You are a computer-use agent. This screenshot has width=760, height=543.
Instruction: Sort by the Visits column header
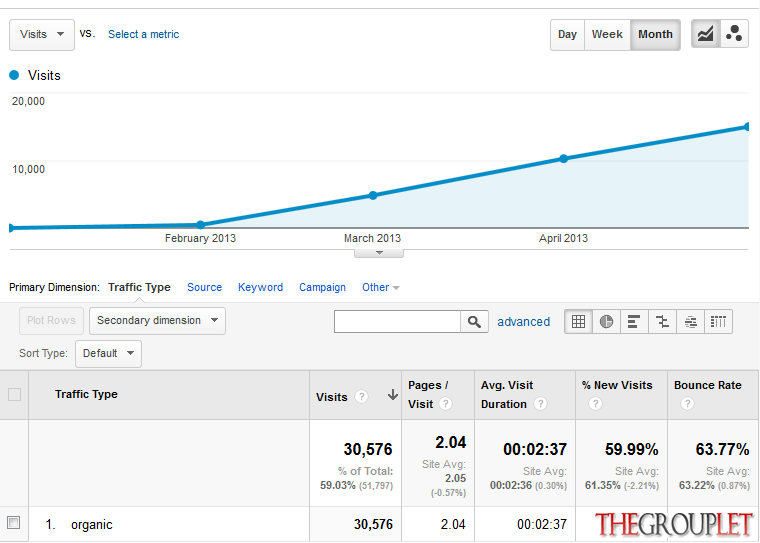coord(332,397)
